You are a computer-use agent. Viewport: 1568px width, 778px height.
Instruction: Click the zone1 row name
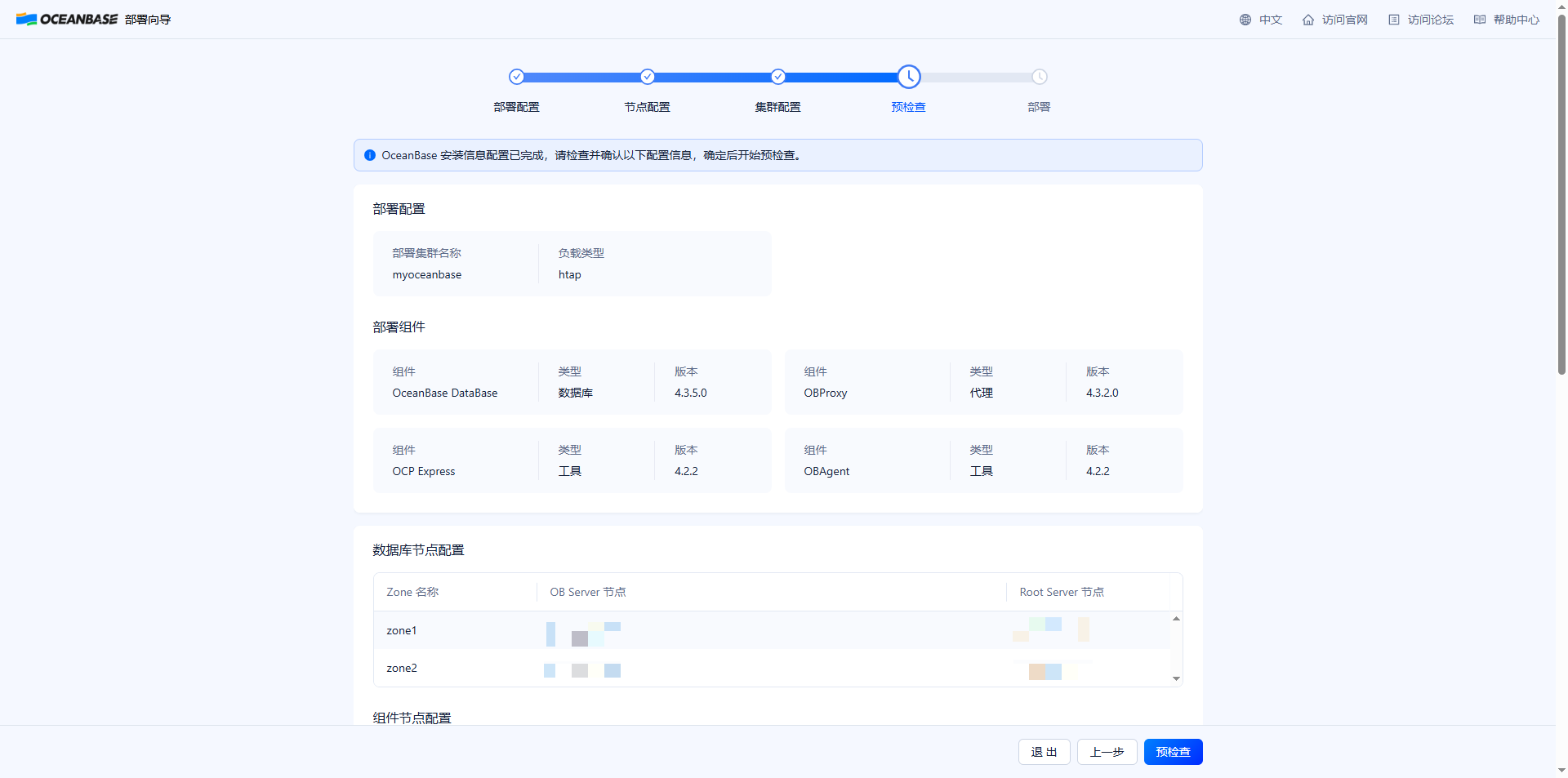402,630
